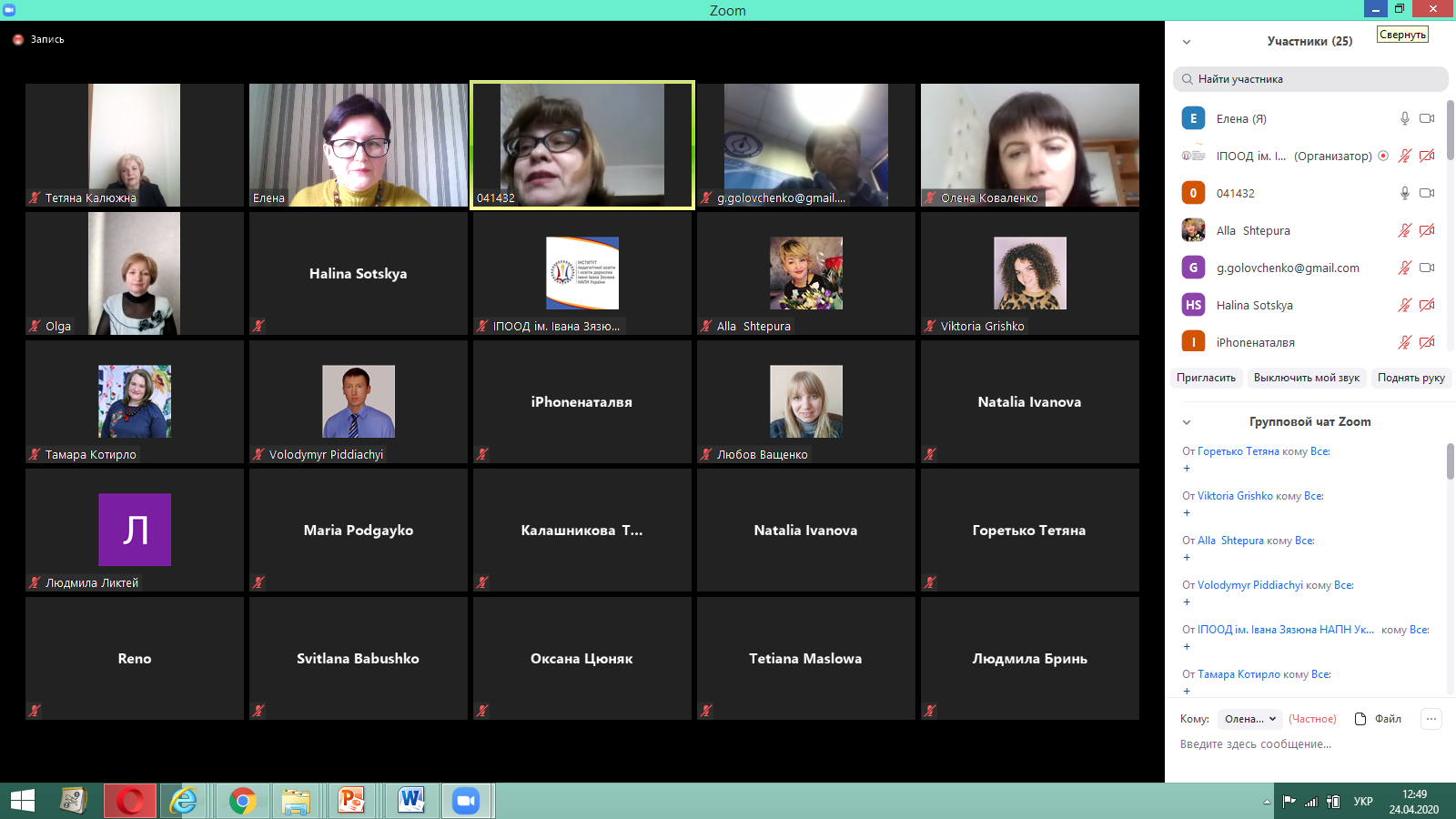Click the Viktoria Grishko sender name in chat
This screenshot has width=1456, height=819.
coord(1235,496)
